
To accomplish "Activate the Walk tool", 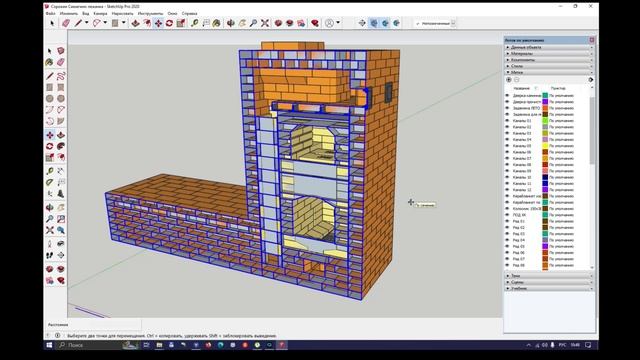I will click(50, 255).
